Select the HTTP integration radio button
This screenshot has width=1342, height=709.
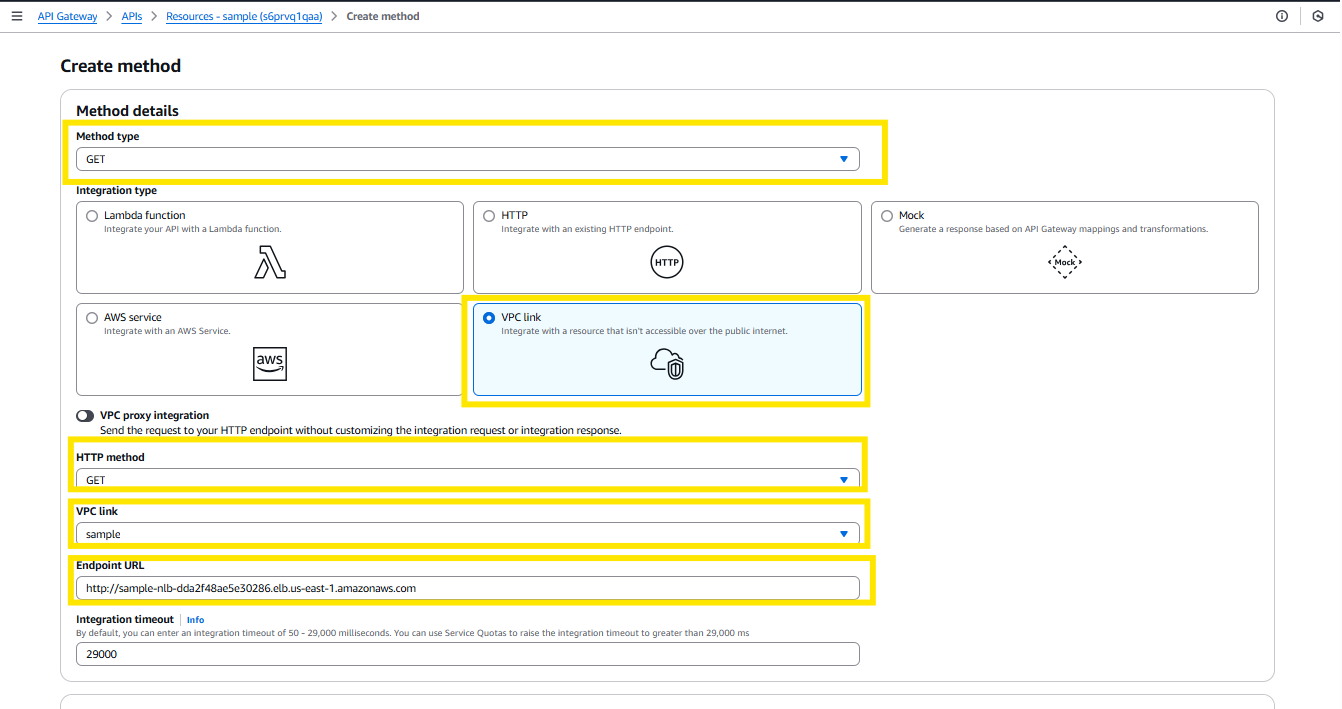(489, 215)
